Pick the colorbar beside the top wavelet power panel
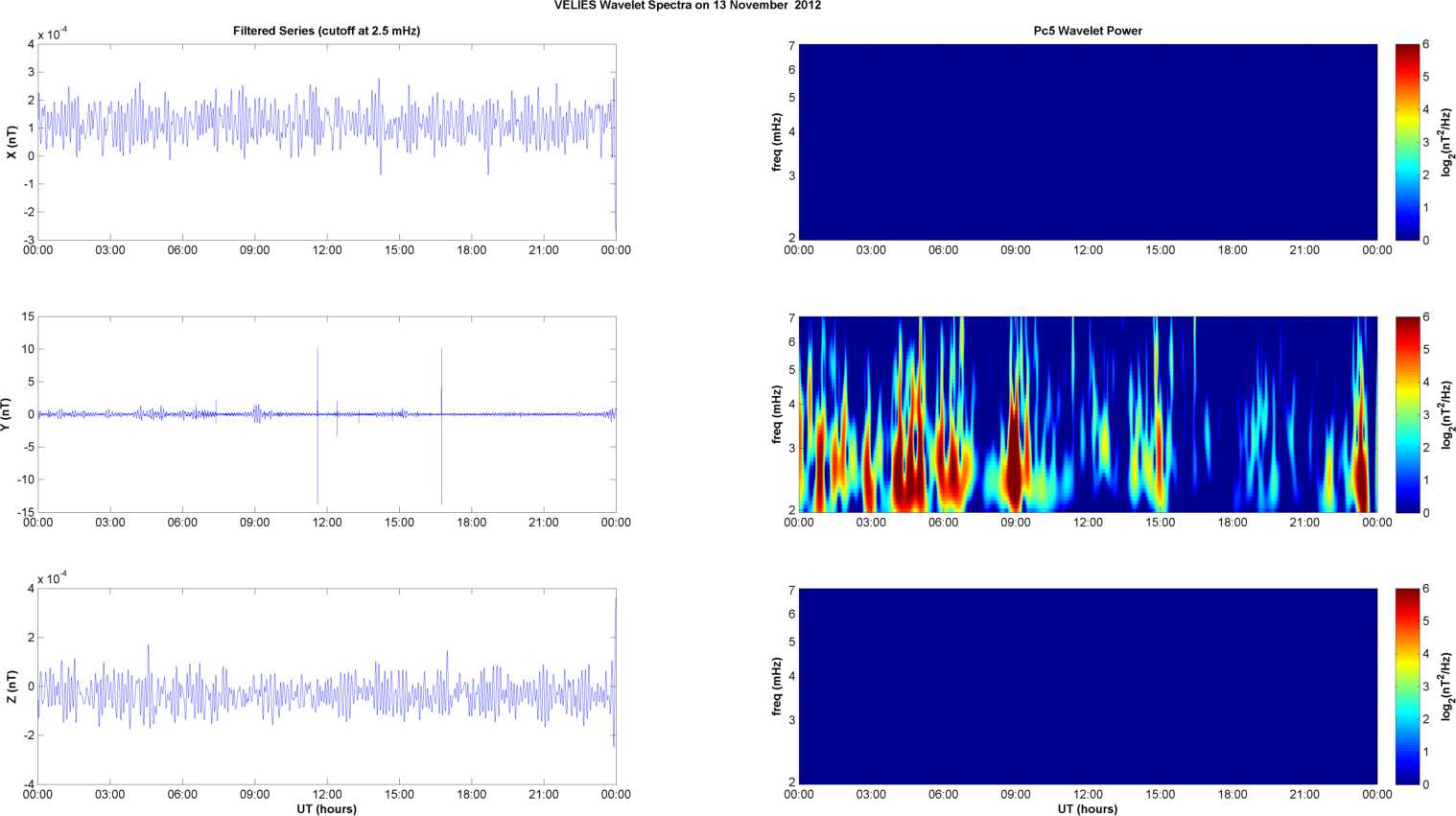Viewport: 1456px width, 816px height. (x=1407, y=142)
